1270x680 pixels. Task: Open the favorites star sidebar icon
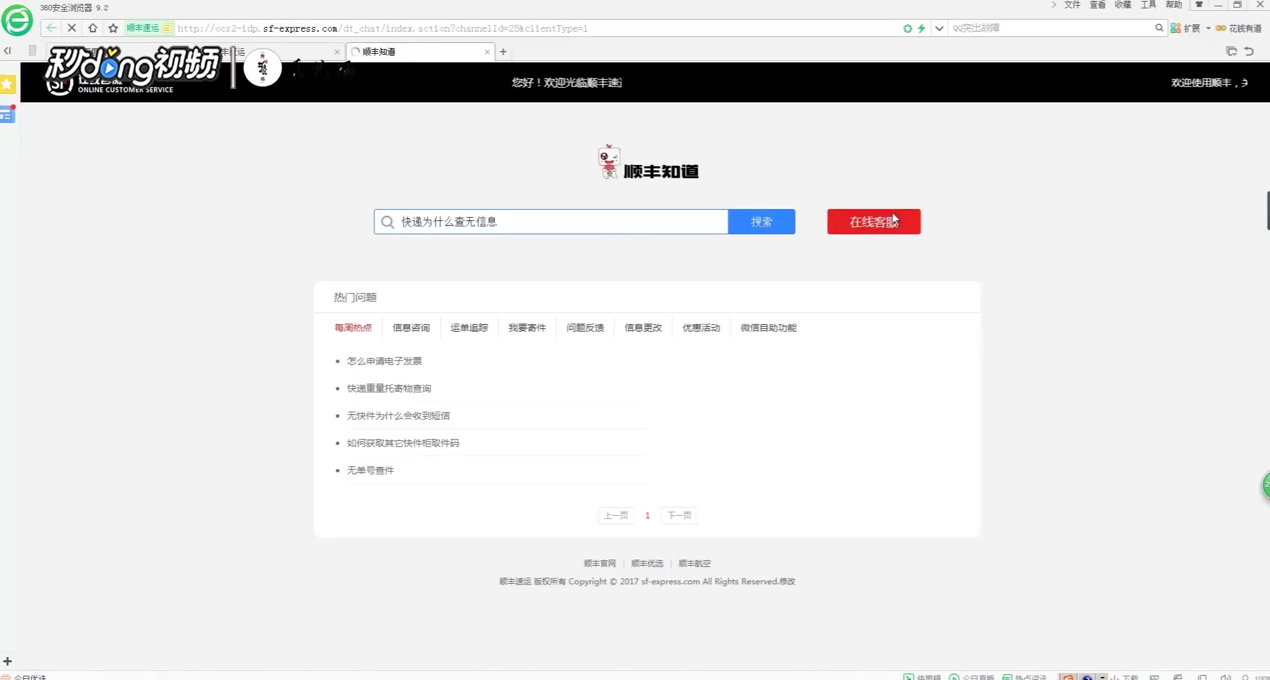coord(7,85)
